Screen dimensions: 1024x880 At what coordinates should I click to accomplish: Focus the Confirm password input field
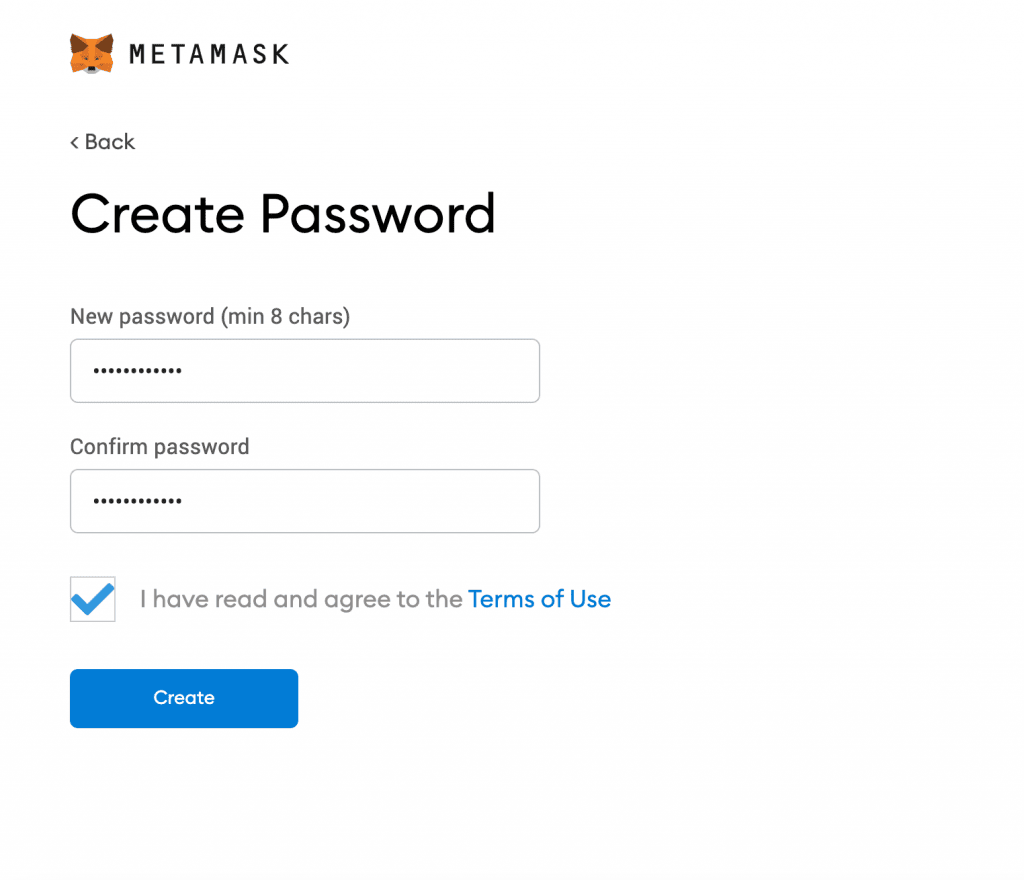click(305, 501)
